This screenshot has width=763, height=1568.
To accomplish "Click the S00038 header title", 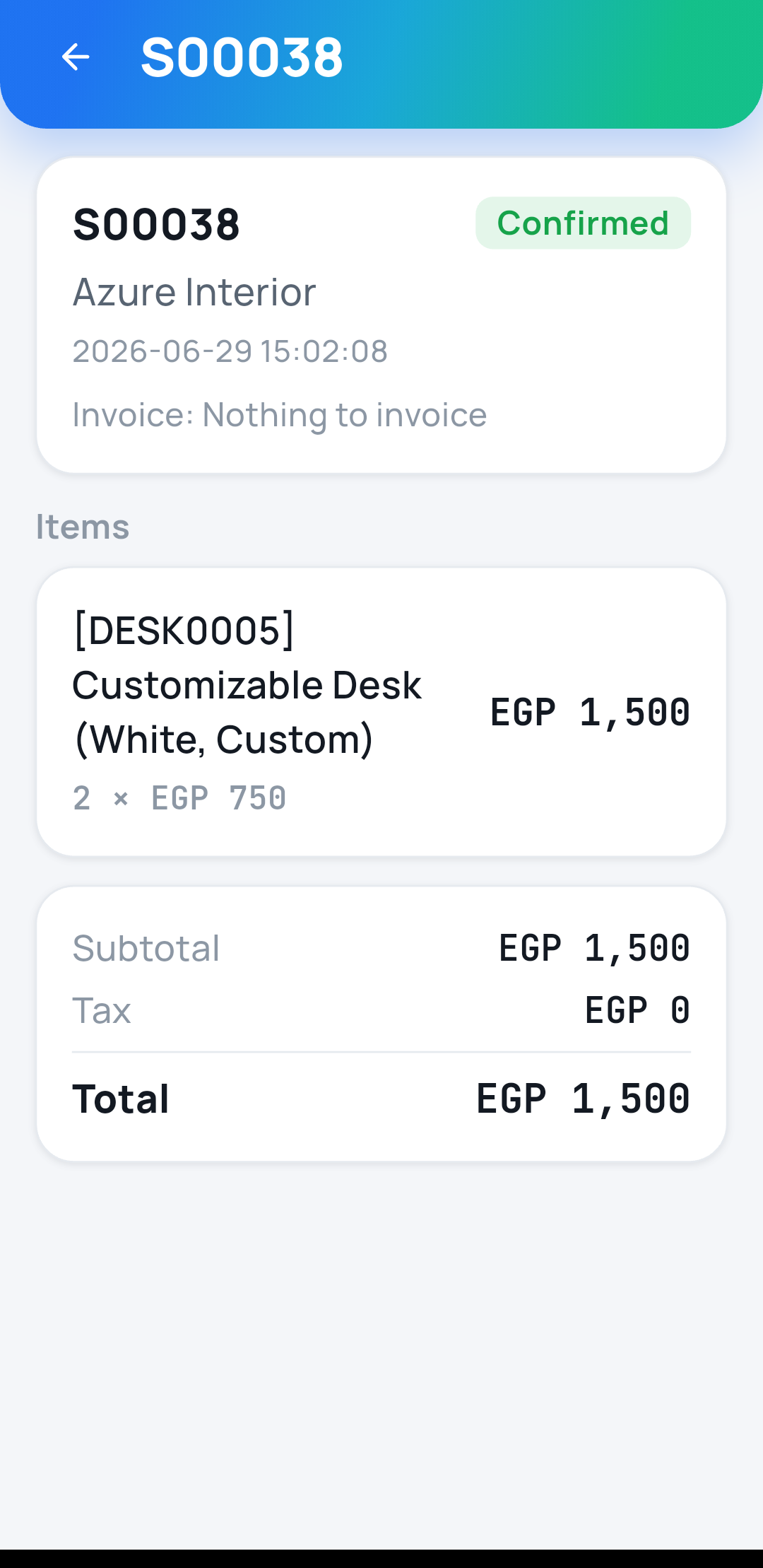I will (242, 57).
